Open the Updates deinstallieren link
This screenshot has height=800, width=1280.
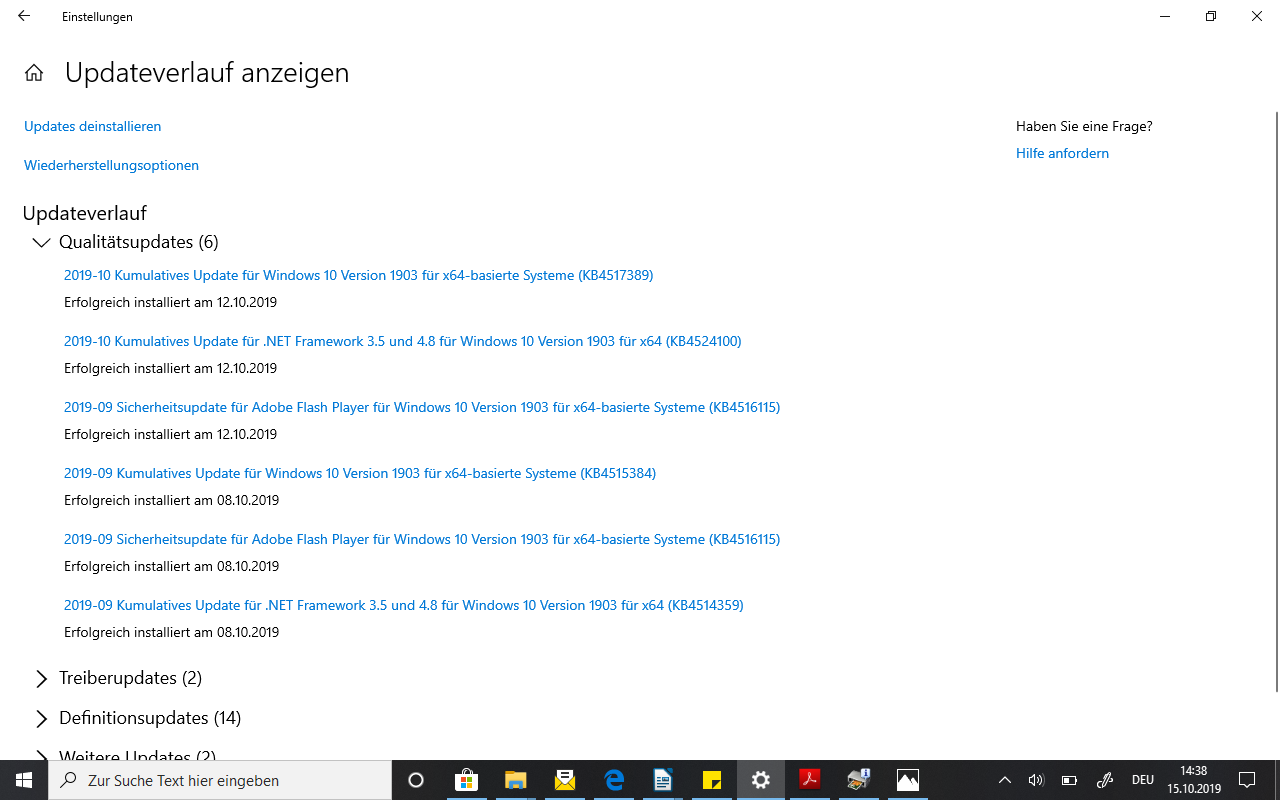(92, 126)
